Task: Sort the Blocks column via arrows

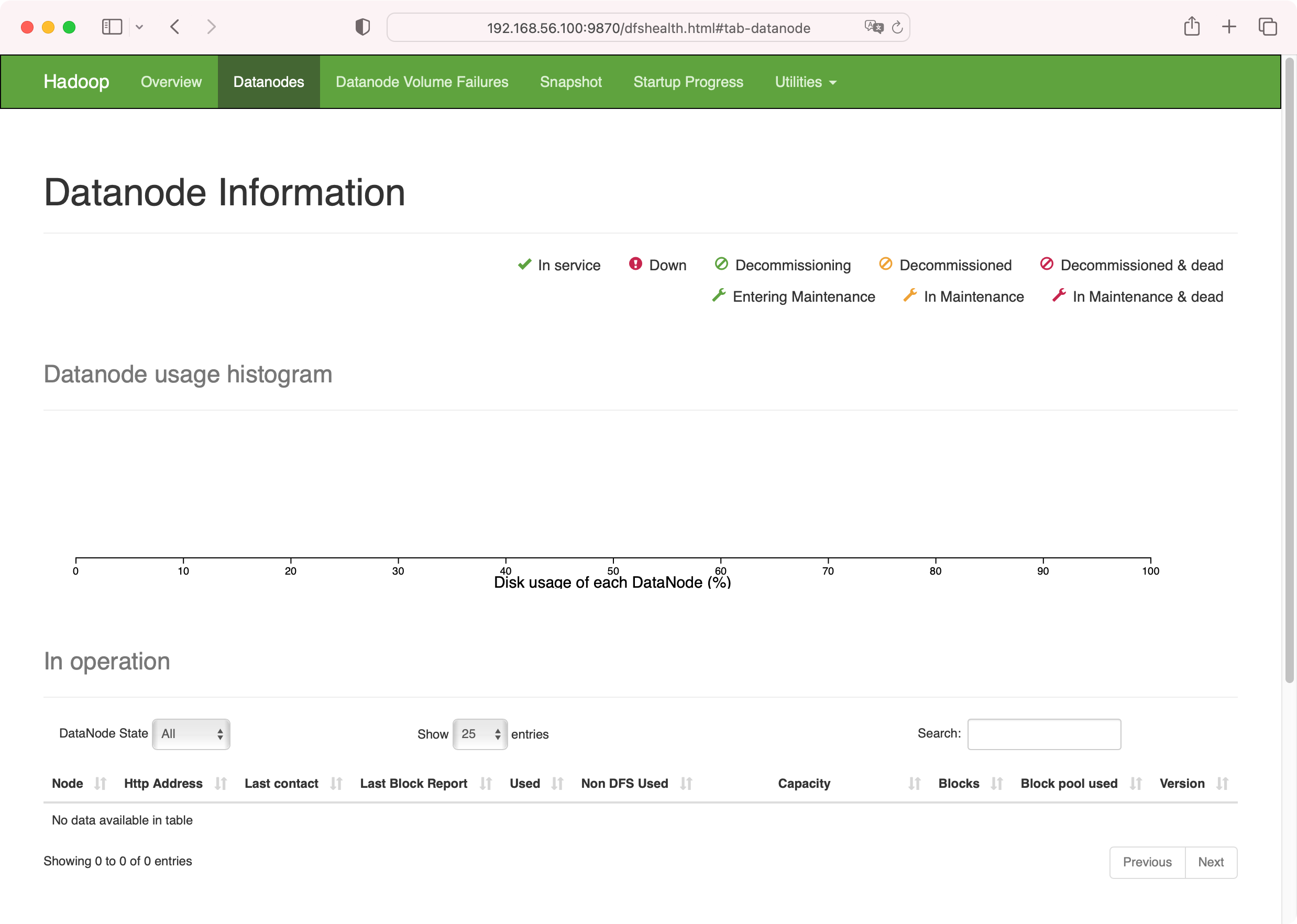Action: (x=996, y=784)
